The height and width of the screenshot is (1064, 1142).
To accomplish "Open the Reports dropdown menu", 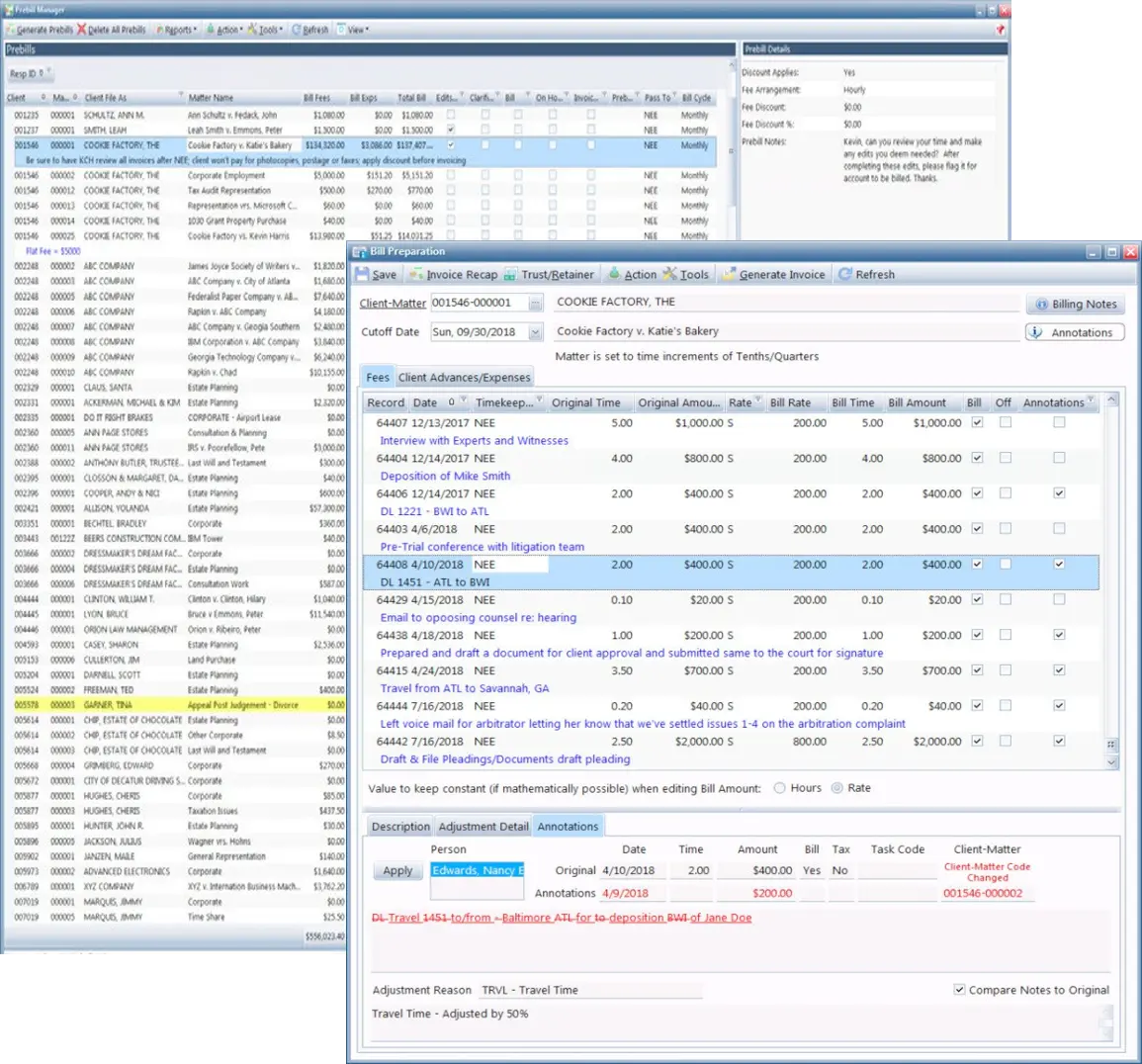I will click(x=177, y=29).
